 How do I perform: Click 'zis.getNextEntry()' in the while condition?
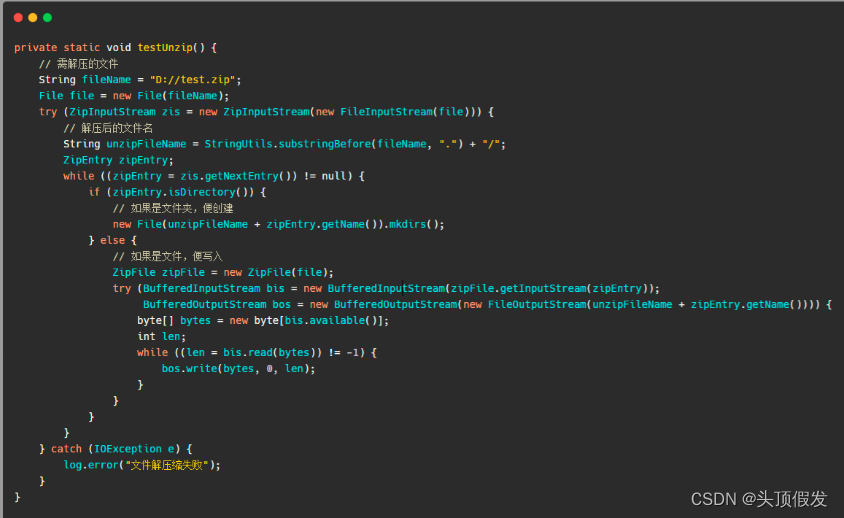(x=235, y=176)
